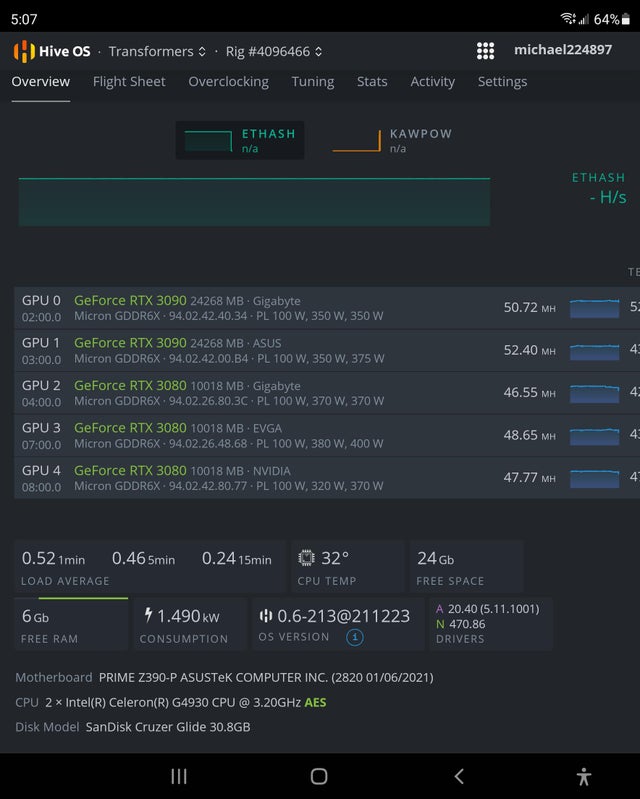Select GPU 4 GeForce RTX 3080 NVIDIA
Viewport: 640px width, 799px height.
pyautogui.click(x=327, y=478)
